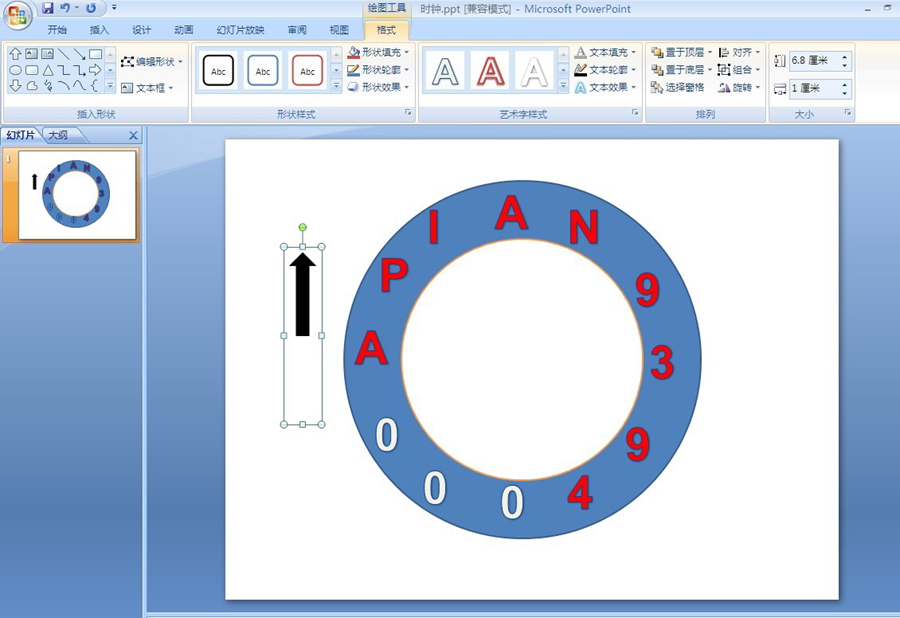Switch to the 幻灯片 pane tab
900x618 pixels.
coord(21,135)
